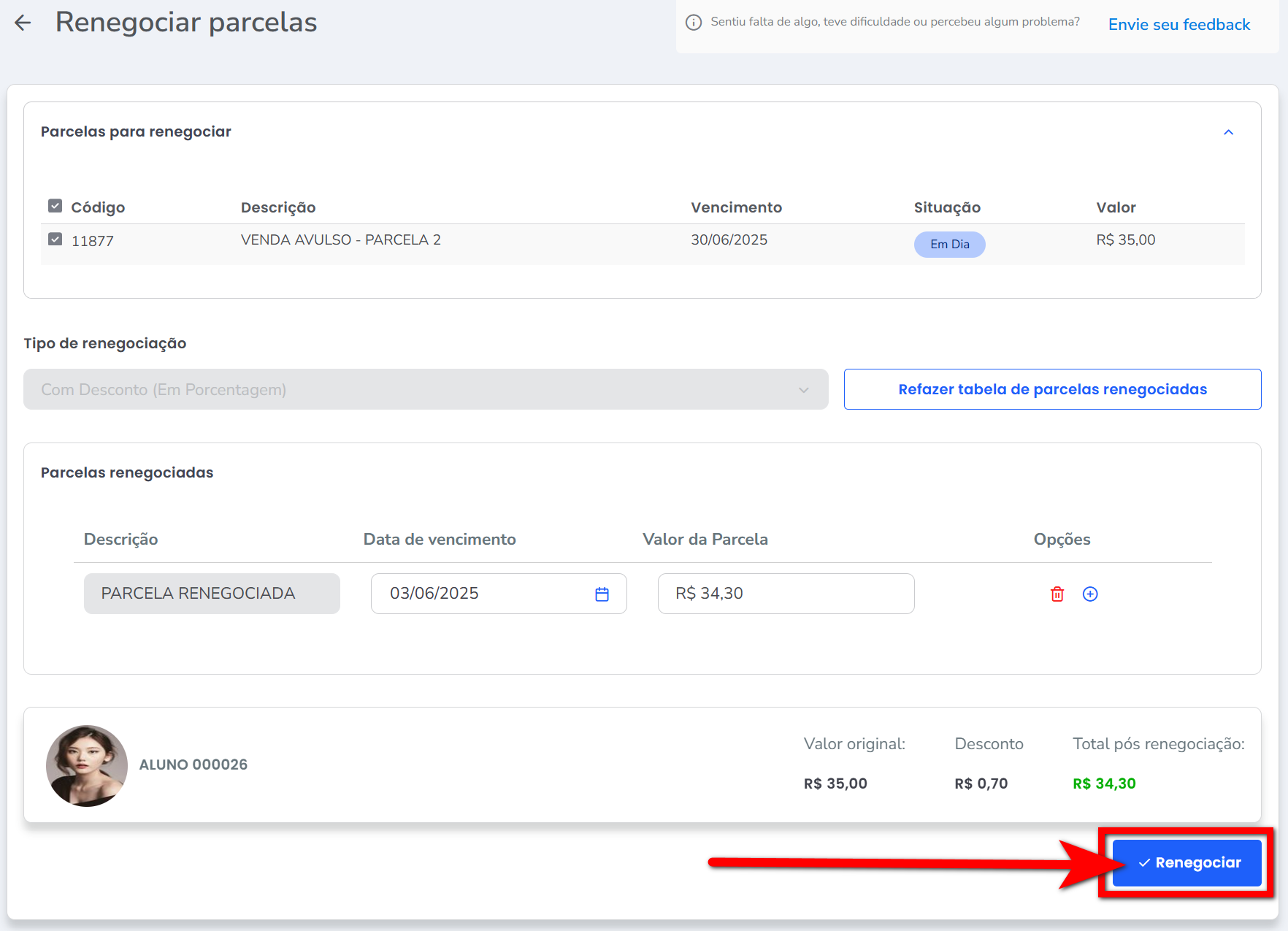1288x931 pixels.
Task: Click the 'Situação' column header
Action: (946, 207)
